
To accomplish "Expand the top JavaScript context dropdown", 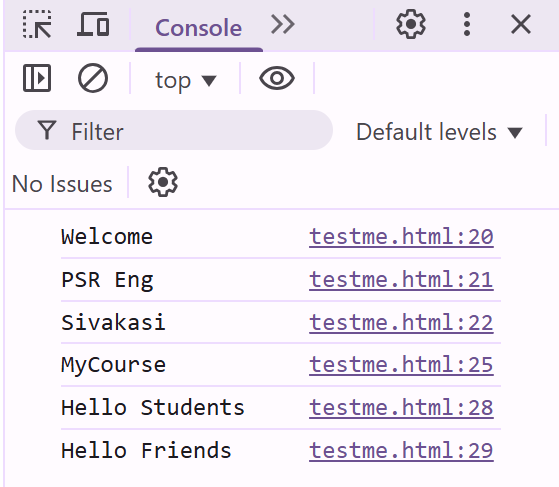I will (186, 80).
